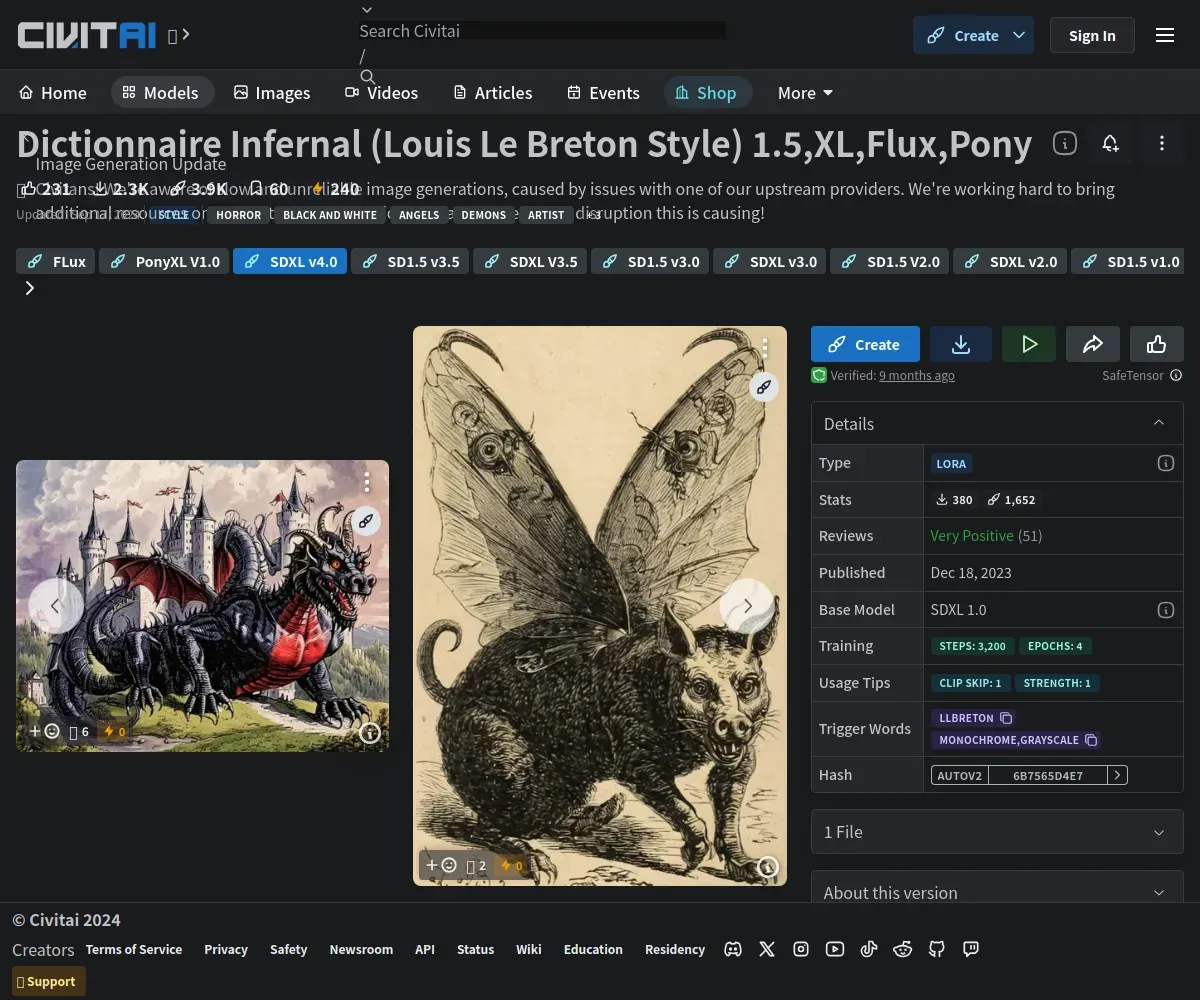Click the next image arrow in carousel
Viewport: 1200px width, 1000px height.
pos(747,606)
